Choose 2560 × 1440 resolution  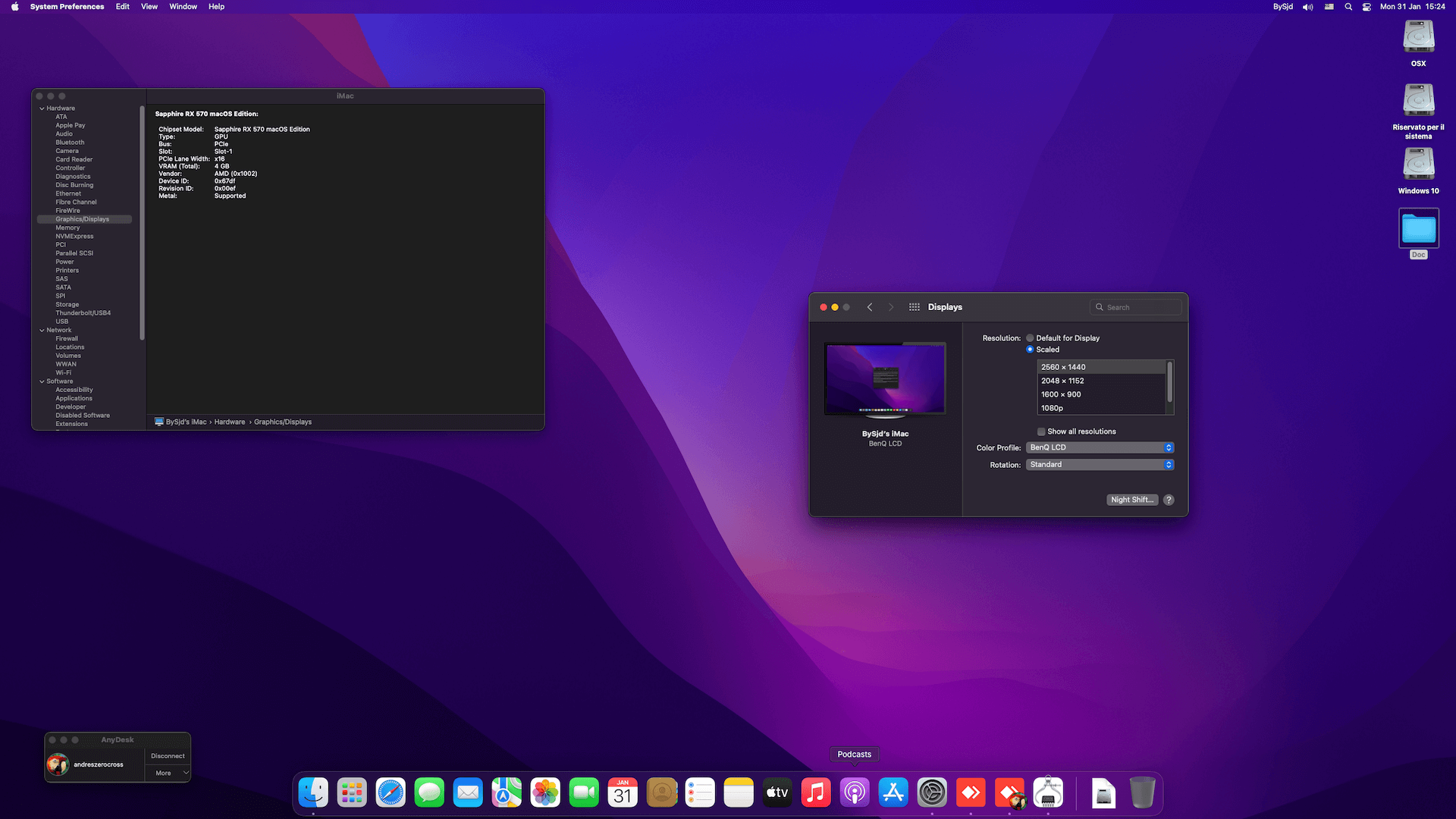point(1101,367)
